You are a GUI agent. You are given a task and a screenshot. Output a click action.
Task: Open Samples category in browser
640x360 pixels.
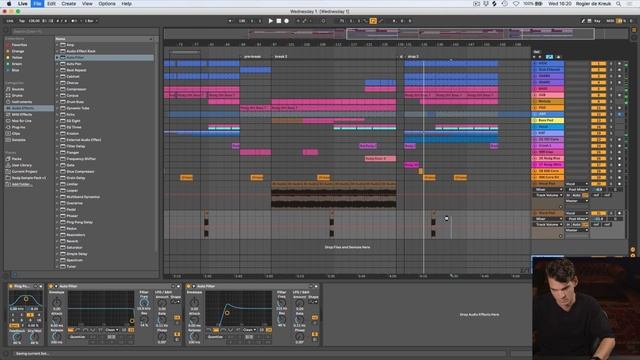pyautogui.click(x=19, y=140)
